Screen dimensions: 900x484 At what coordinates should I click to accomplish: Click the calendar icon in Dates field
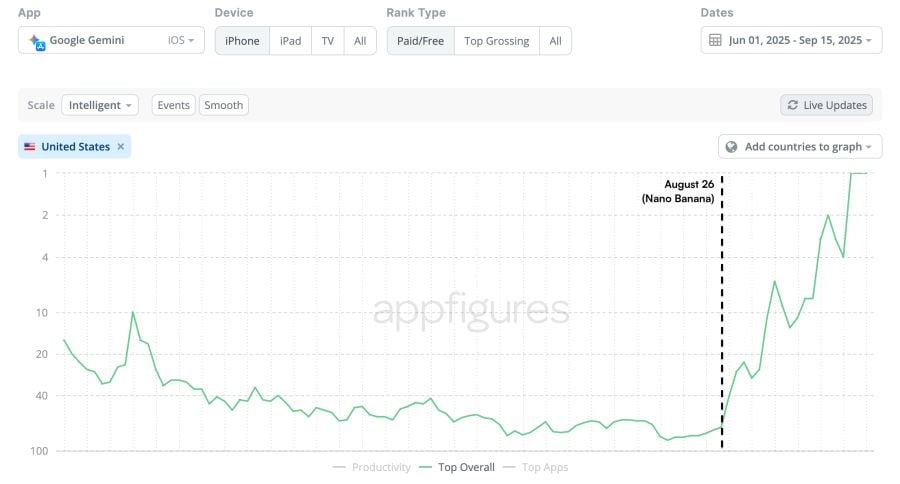click(x=715, y=40)
